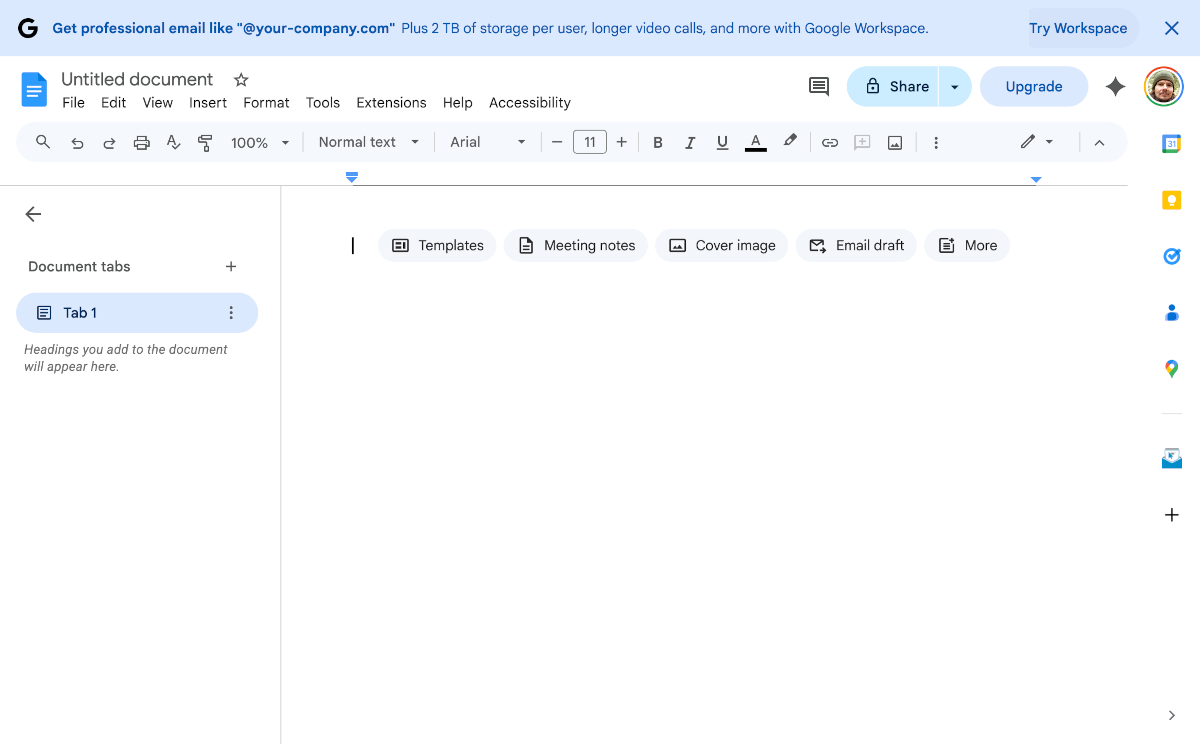This screenshot has width=1200, height=744.
Task: Open the Insert menu
Action: pos(208,103)
